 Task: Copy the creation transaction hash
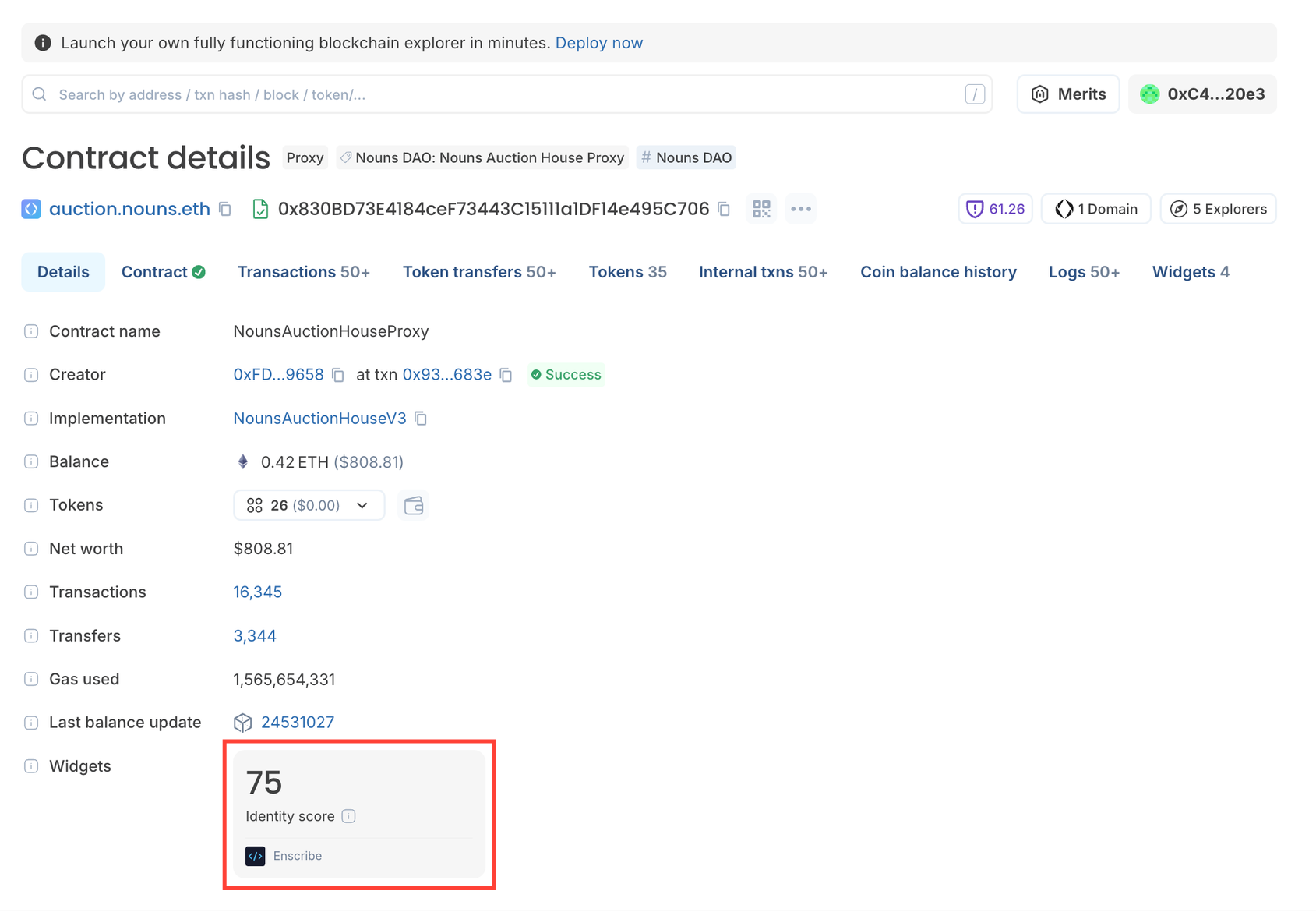point(506,375)
